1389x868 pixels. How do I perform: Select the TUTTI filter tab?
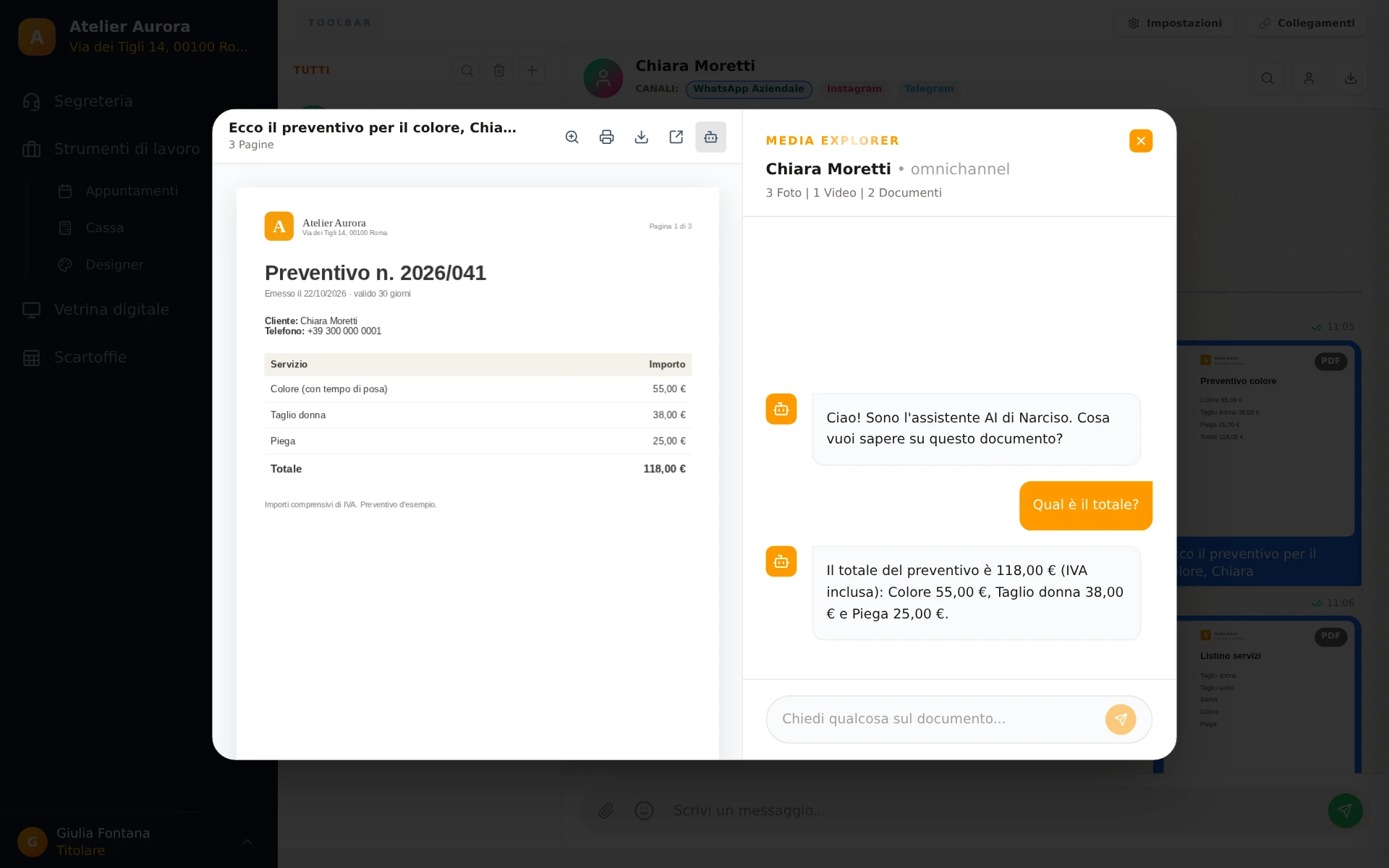click(x=312, y=70)
